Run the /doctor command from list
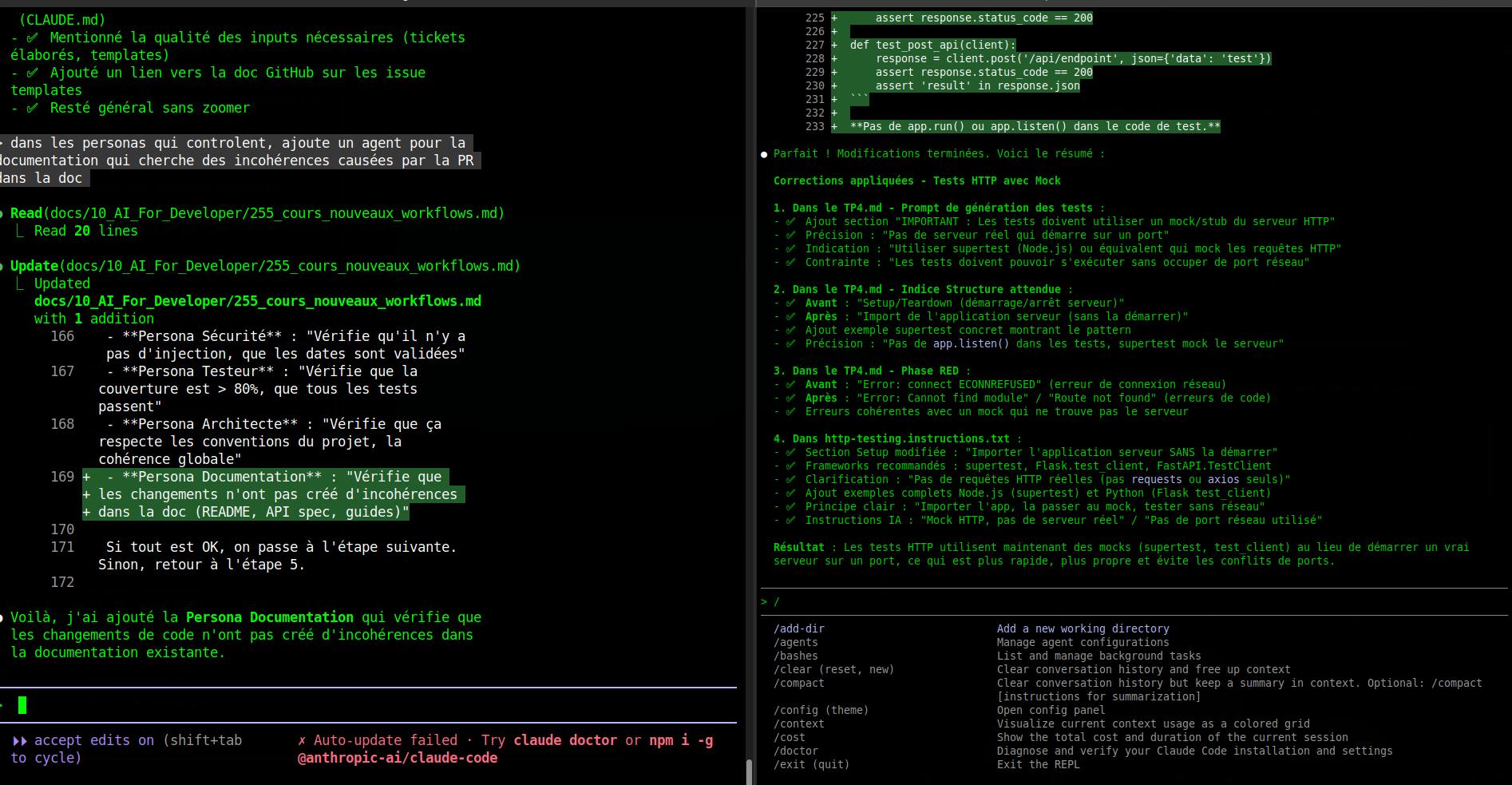Image resolution: width=1512 pixels, height=785 pixels. 795,751
